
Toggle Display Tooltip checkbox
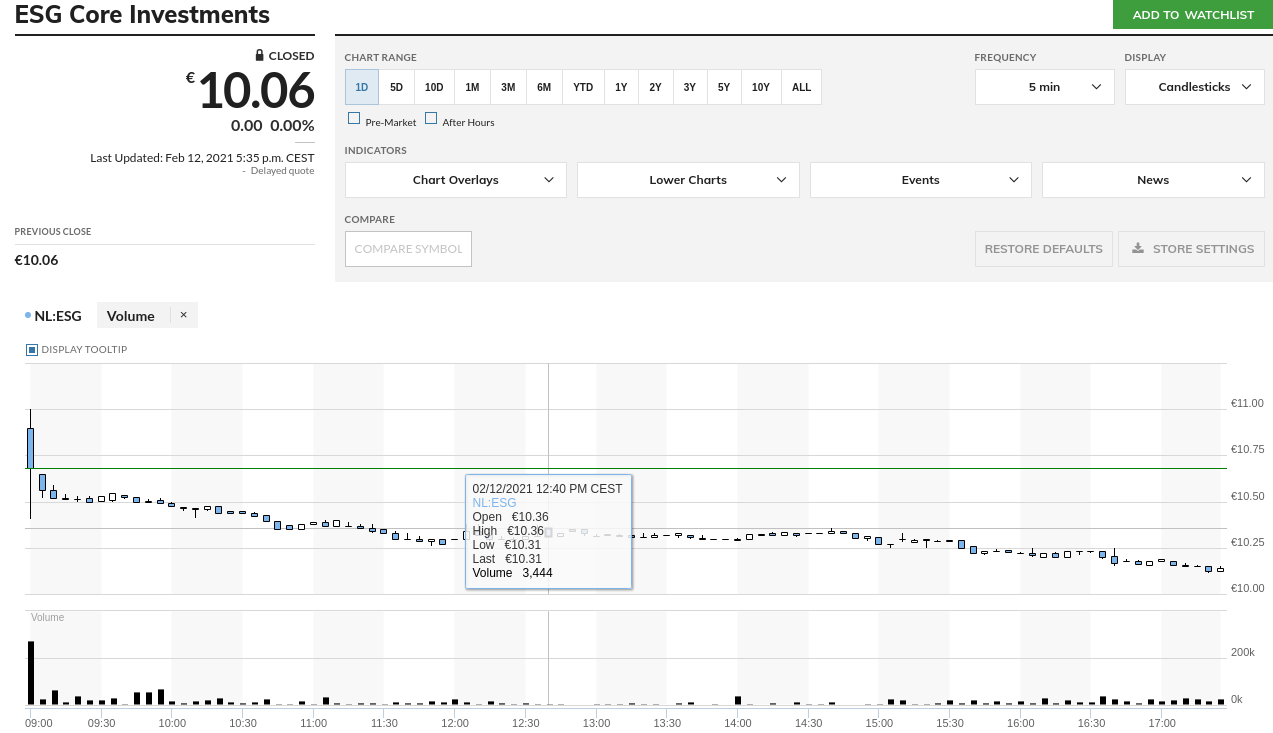[32, 350]
